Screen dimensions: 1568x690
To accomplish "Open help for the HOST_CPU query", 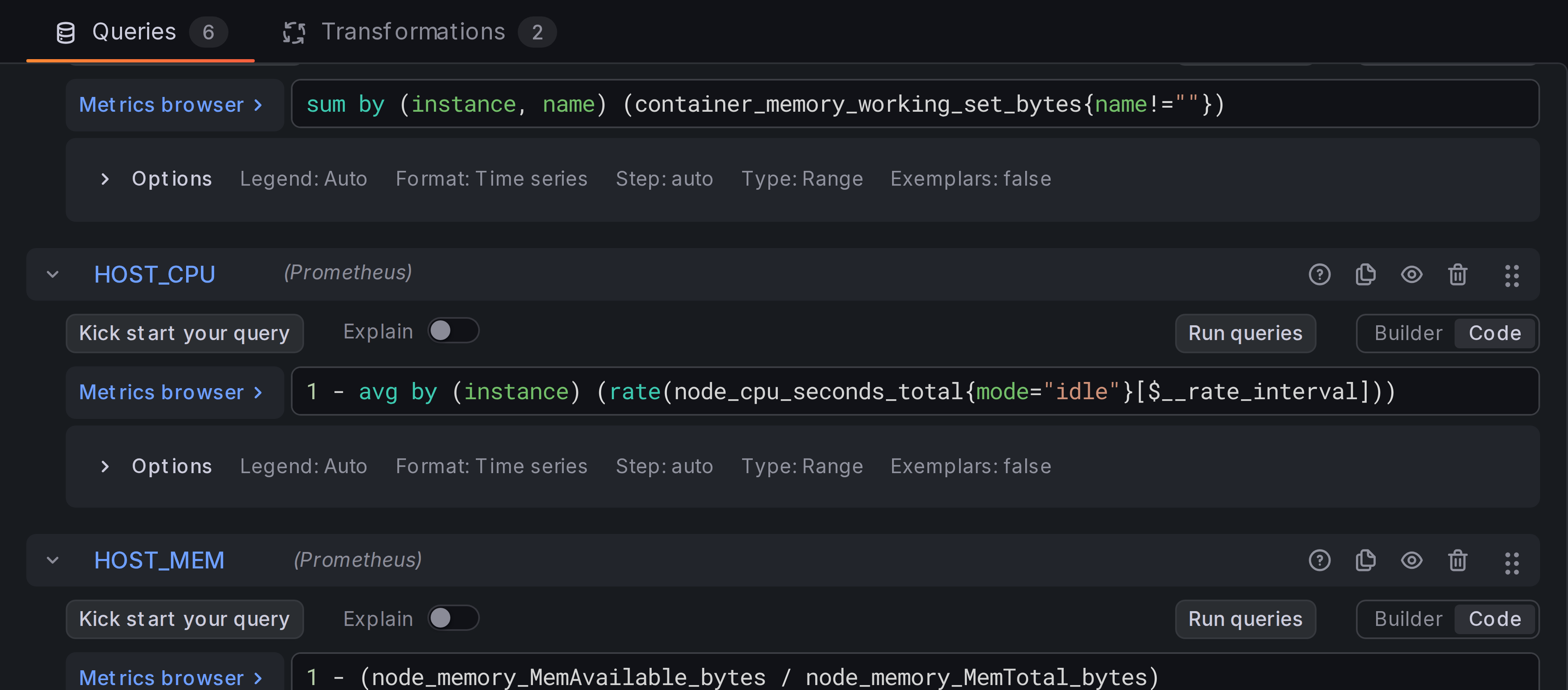I will click(1319, 274).
